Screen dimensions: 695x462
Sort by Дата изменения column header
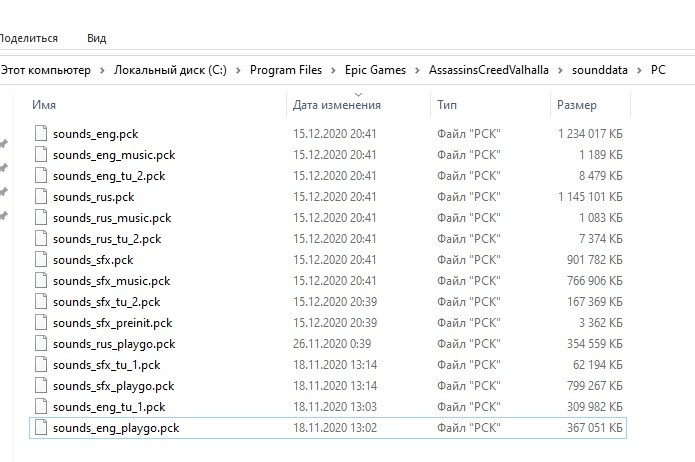337,105
